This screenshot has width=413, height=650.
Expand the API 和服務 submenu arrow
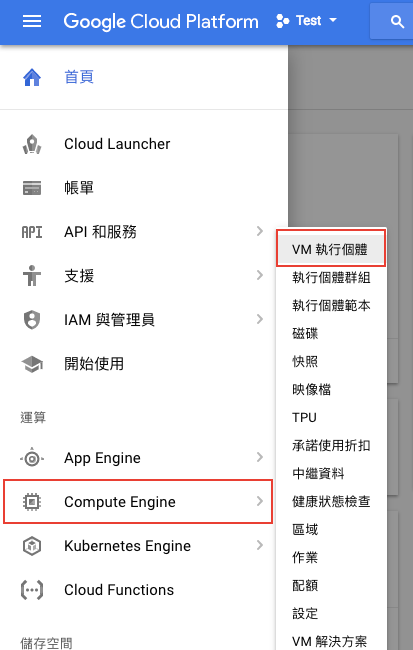point(260,231)
